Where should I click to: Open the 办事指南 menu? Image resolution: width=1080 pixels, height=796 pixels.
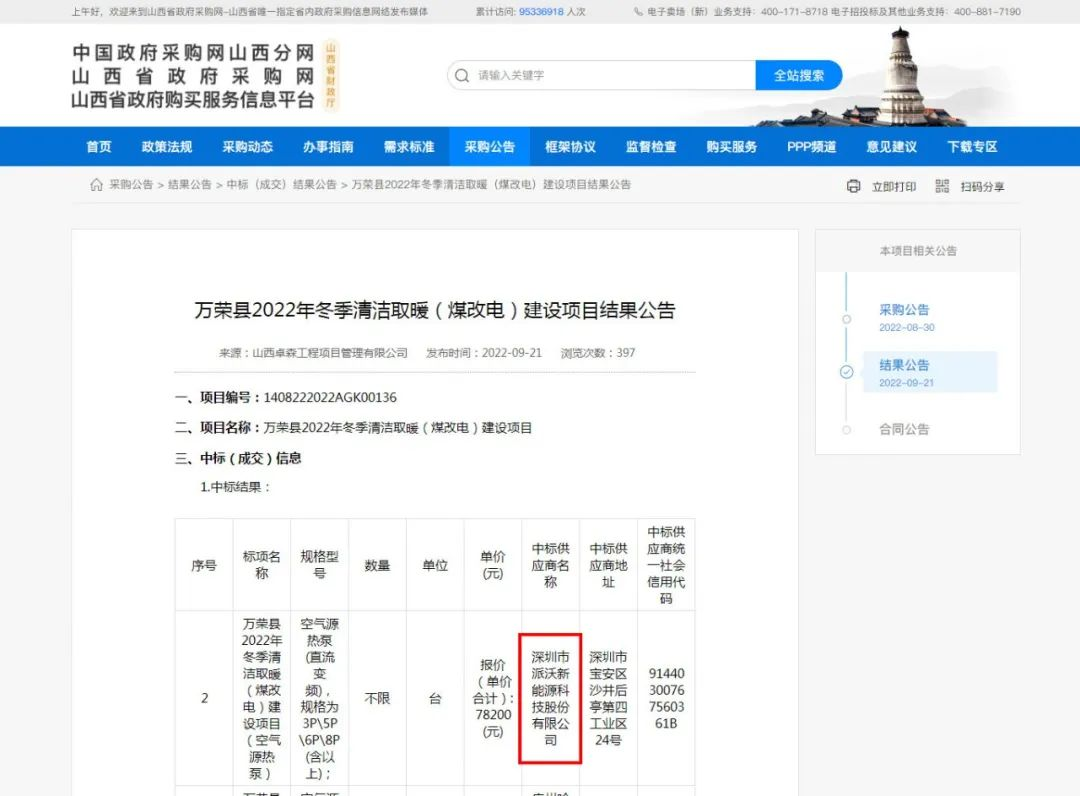click(328, 147)
